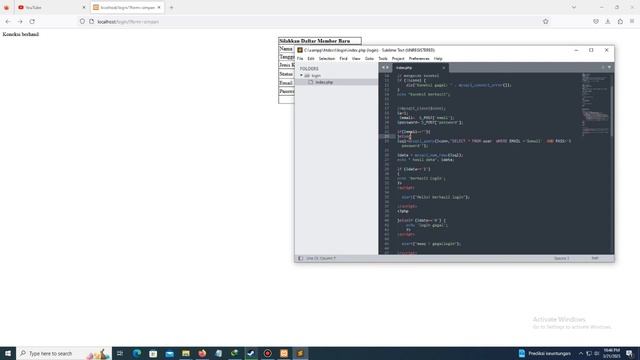Click the PHP syntax selector in status bar
The image size is (640, 360).
point(595,258)
